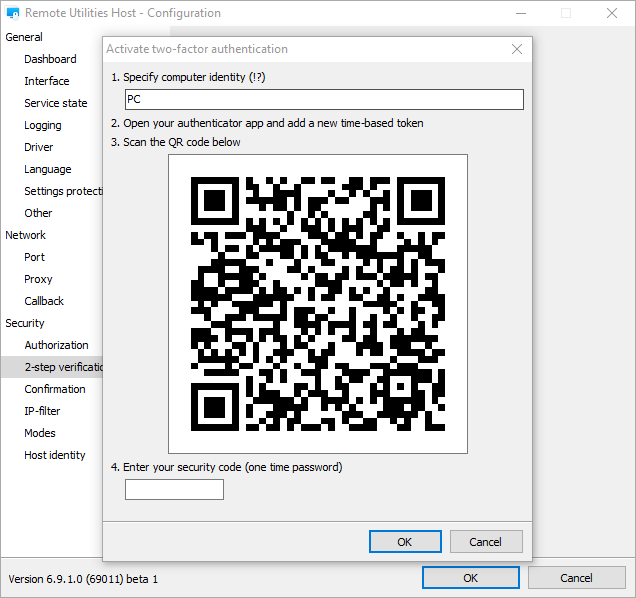Screen dimensions: 636x598
Task: Close the Remote Utilities Configuration window
Action: coord(612,13)
